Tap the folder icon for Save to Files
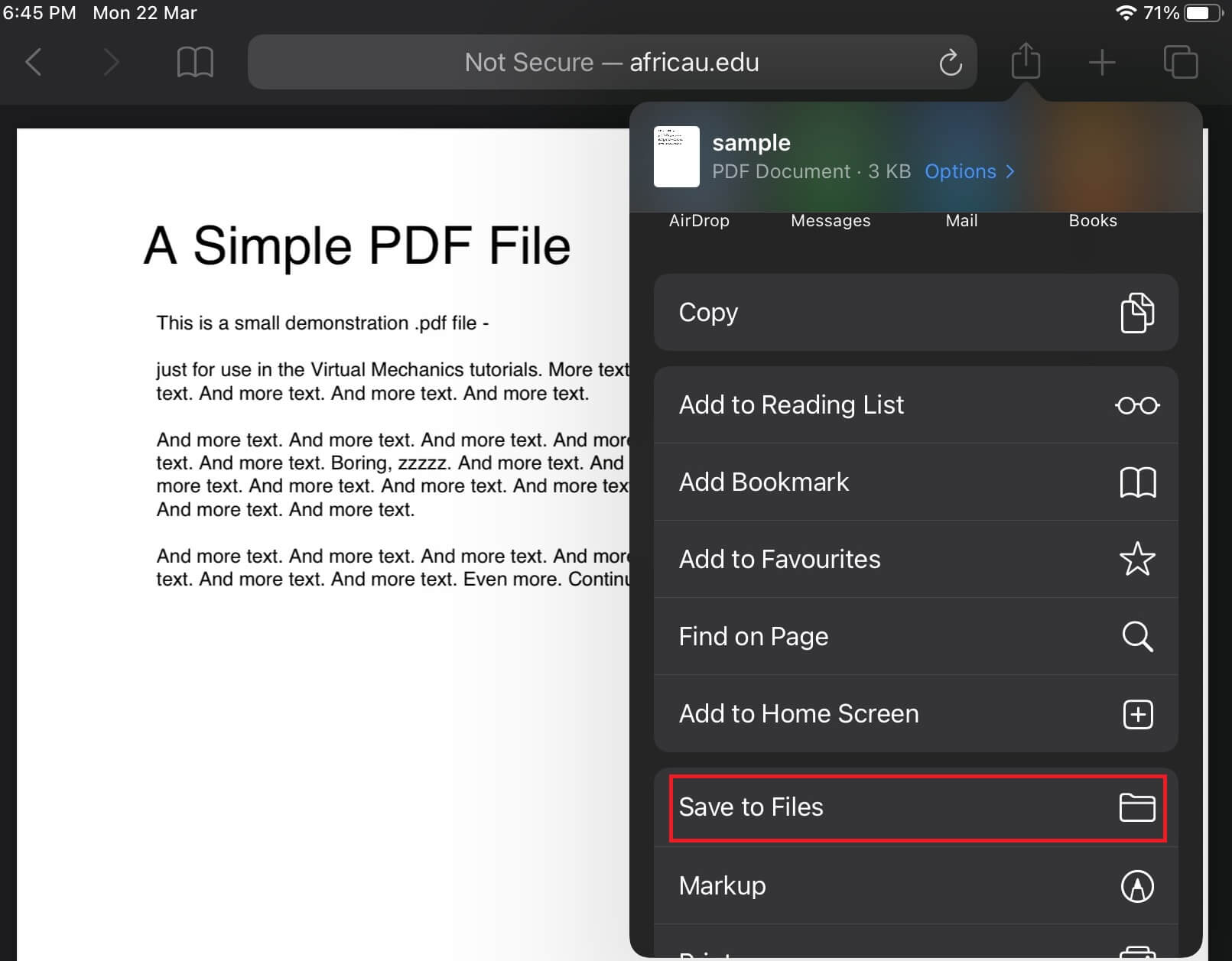The width and height of the screenshot is (1232, 961). 1137,807
